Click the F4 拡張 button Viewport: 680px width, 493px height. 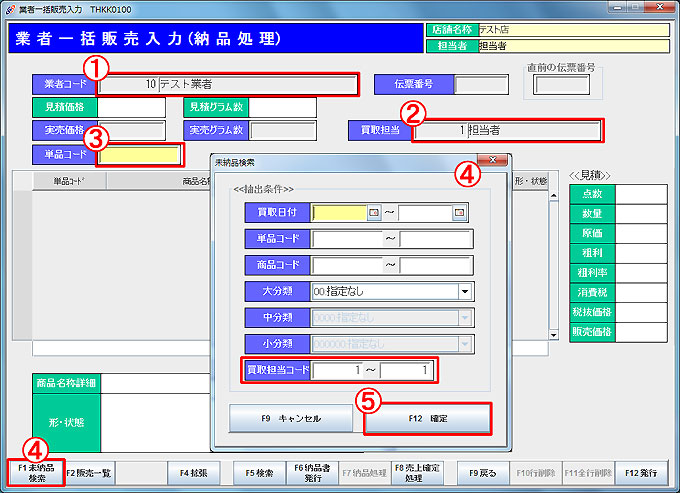(x=194, y=473)
